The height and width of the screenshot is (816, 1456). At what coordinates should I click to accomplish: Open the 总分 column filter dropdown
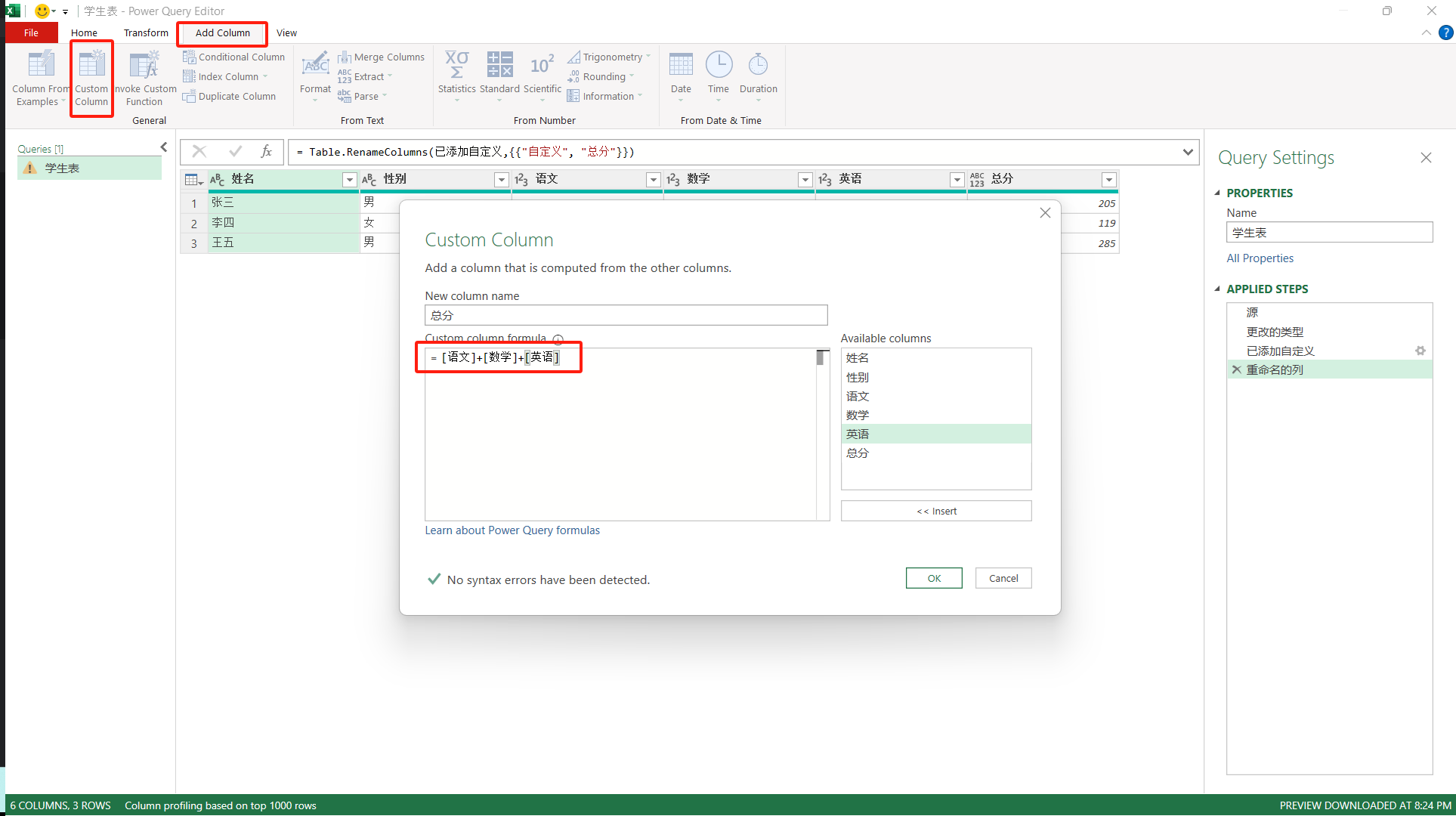point(1108,180)
